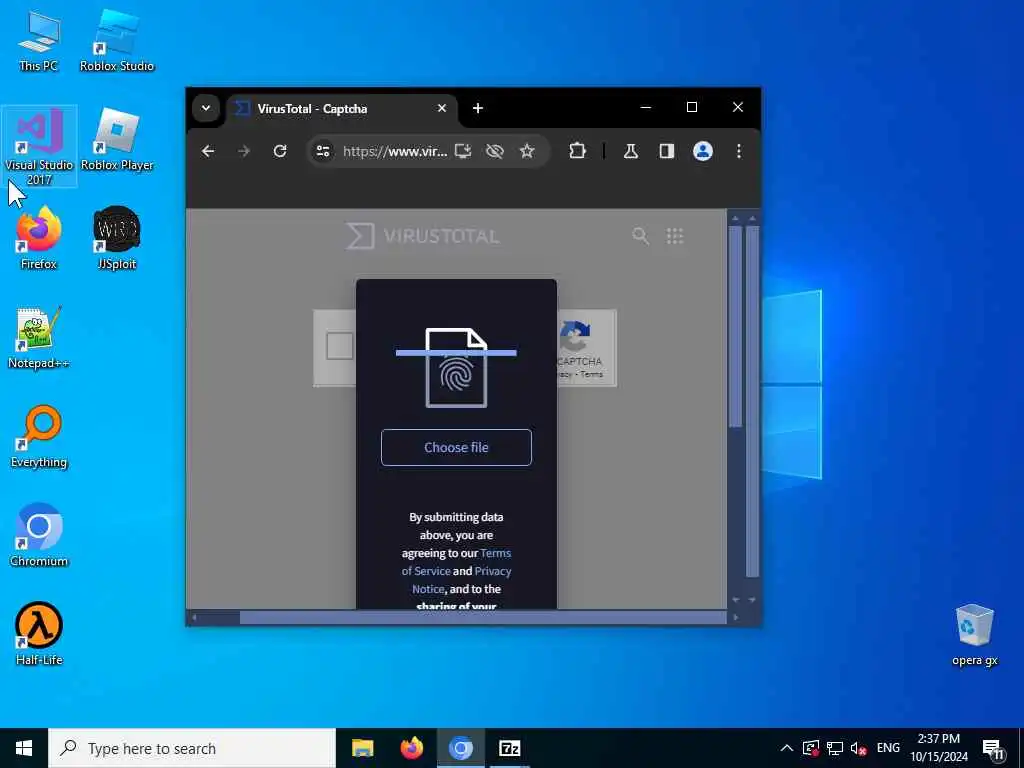The width and height of the screenshot is (1024, 768).
Task: Reload the VirusTotal page
Action: (280, 152)
